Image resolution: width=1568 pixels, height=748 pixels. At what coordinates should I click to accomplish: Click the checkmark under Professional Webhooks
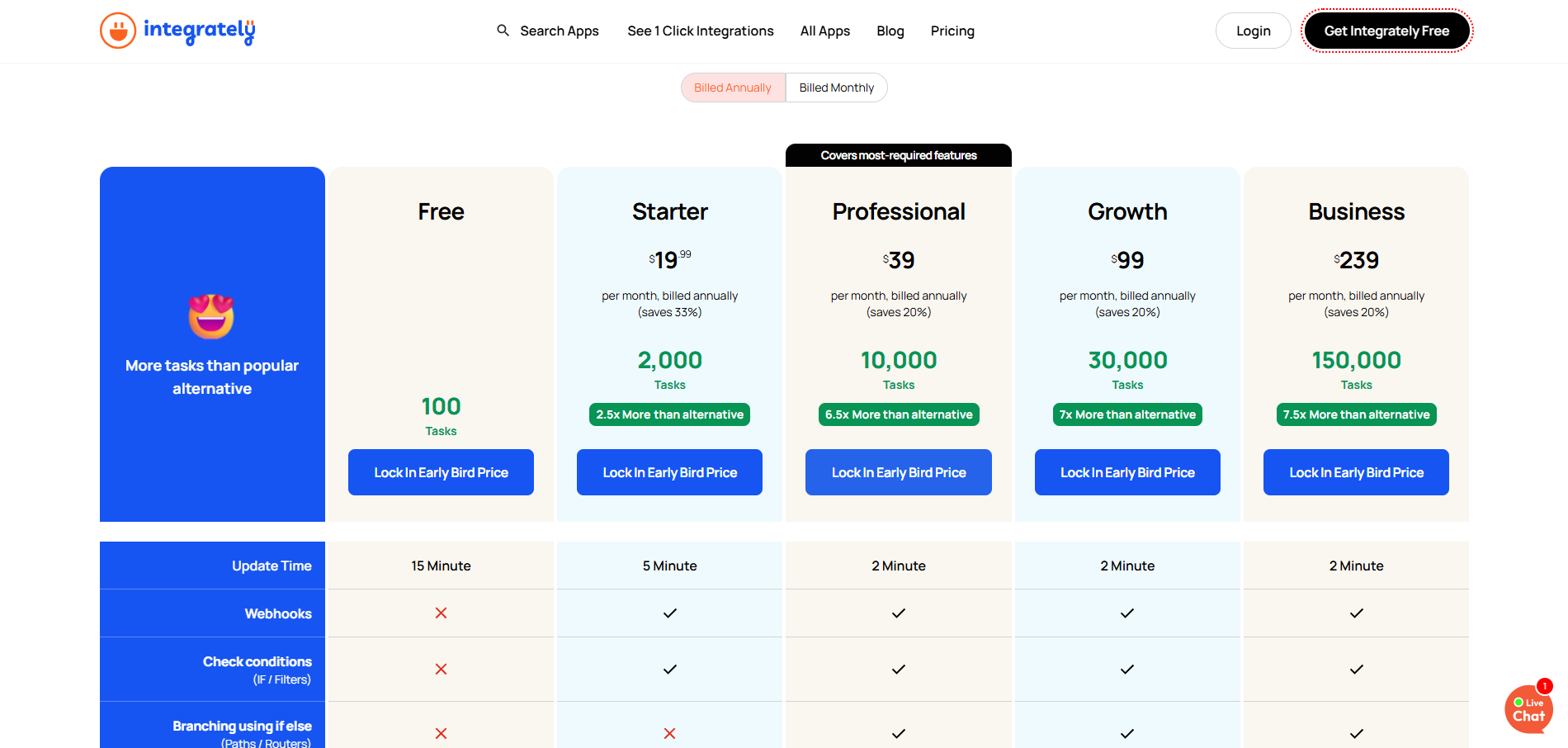pos(899,613)
